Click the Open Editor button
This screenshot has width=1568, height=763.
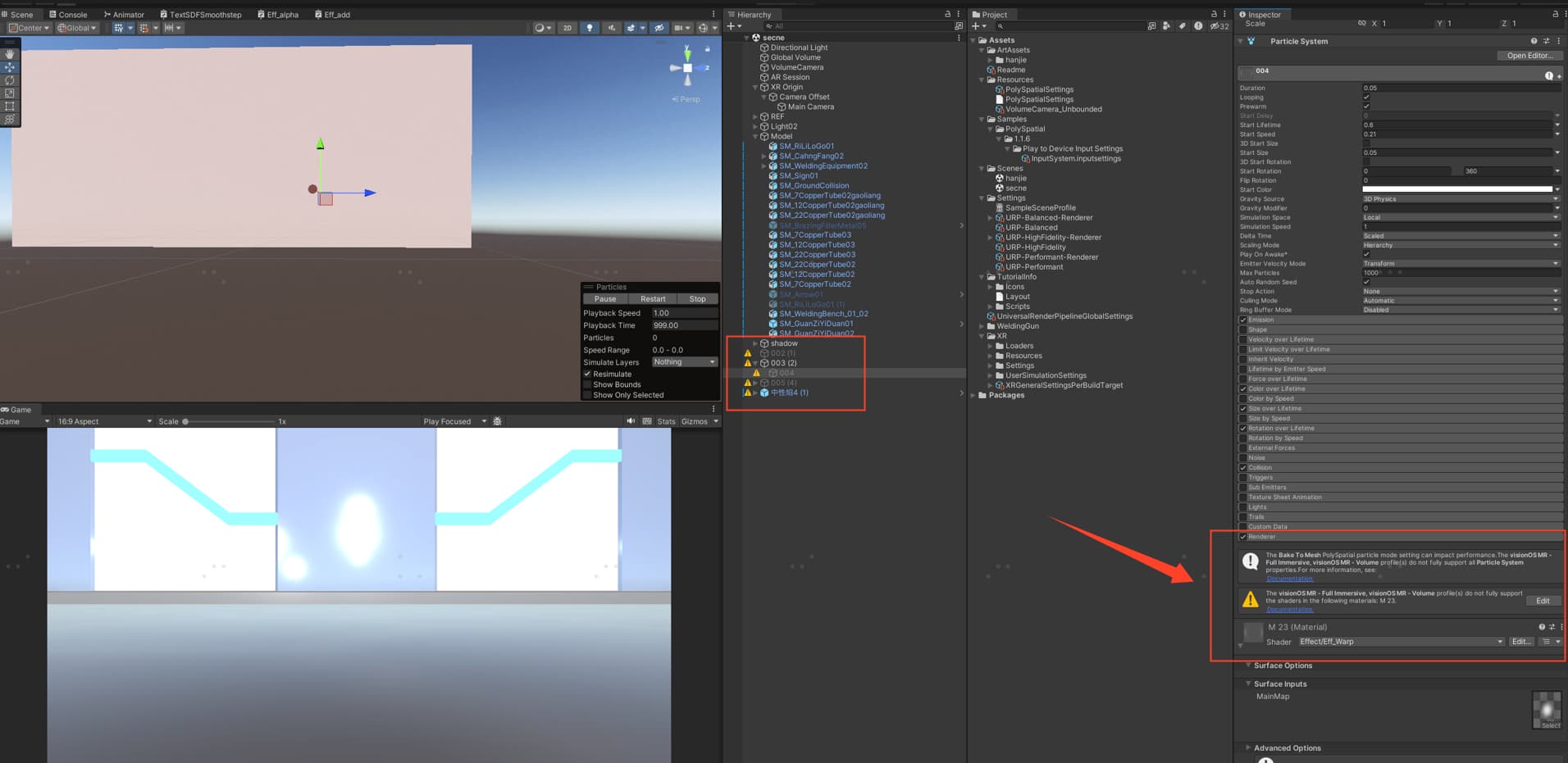click(1529, 56)
